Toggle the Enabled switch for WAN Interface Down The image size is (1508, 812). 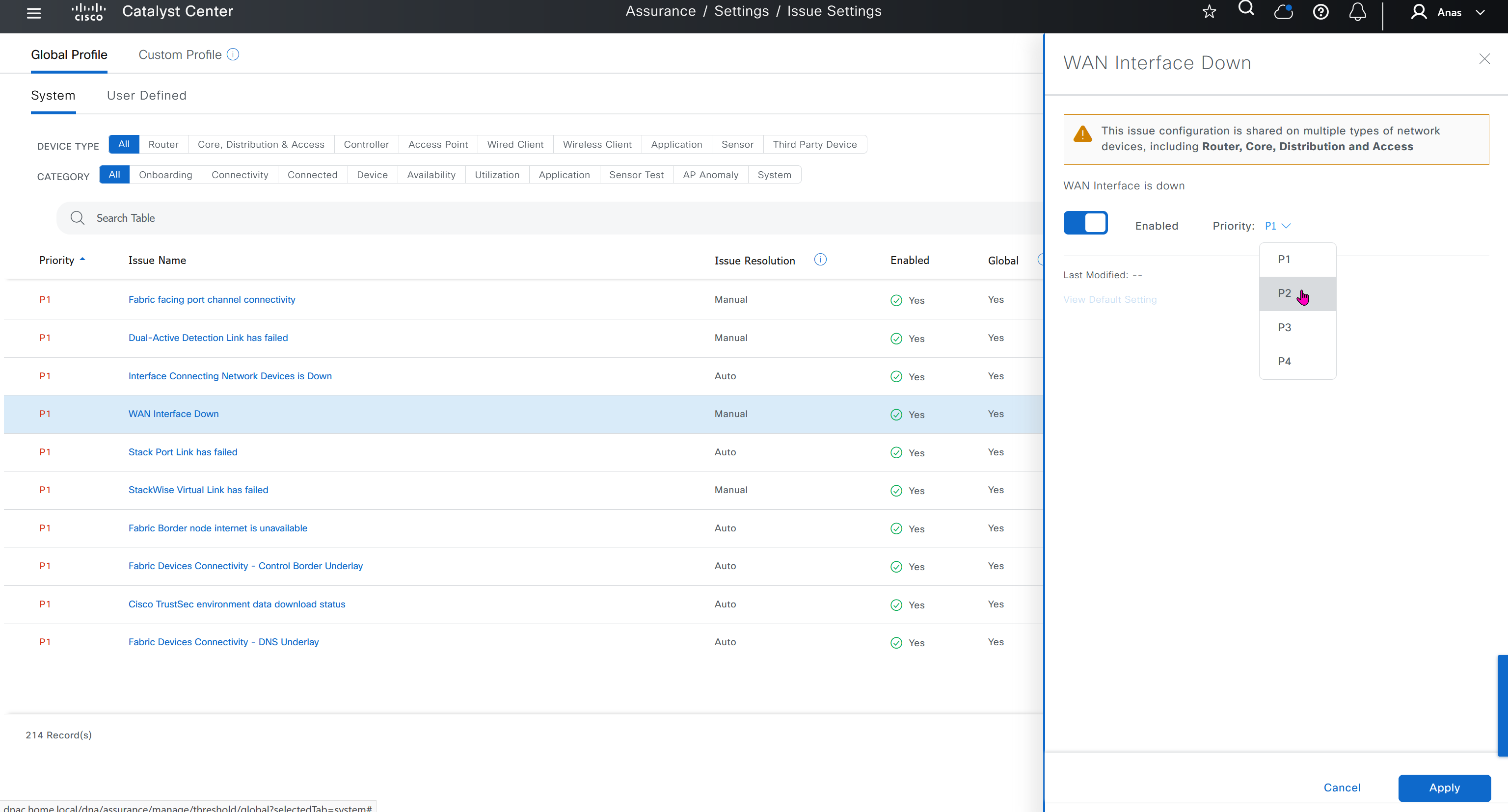(1085, 223)
